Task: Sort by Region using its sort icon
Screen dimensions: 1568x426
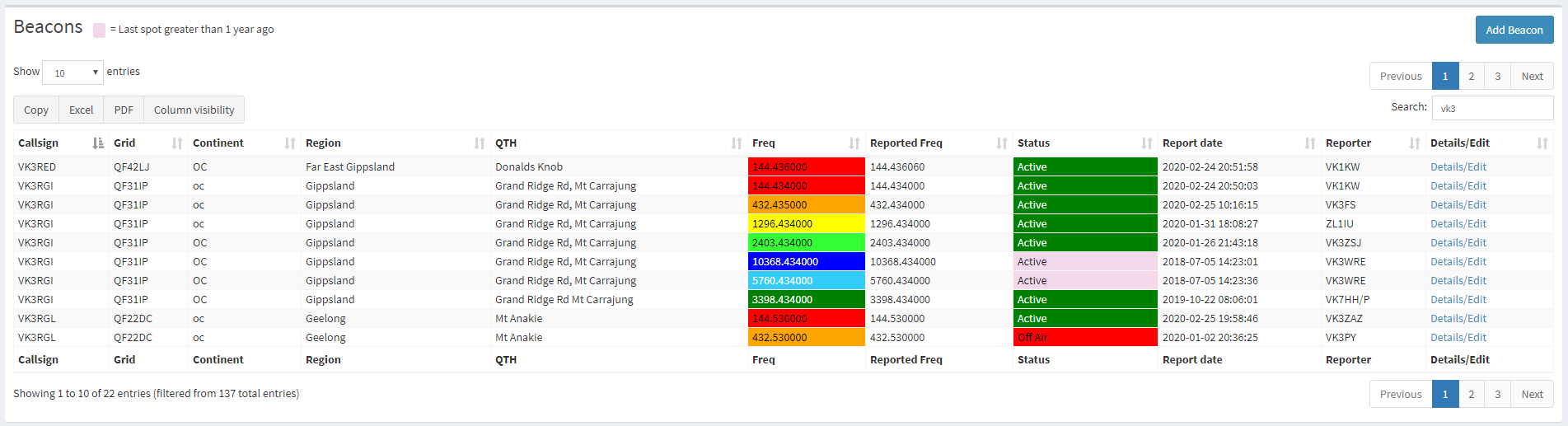Action: tap(480, 143)
